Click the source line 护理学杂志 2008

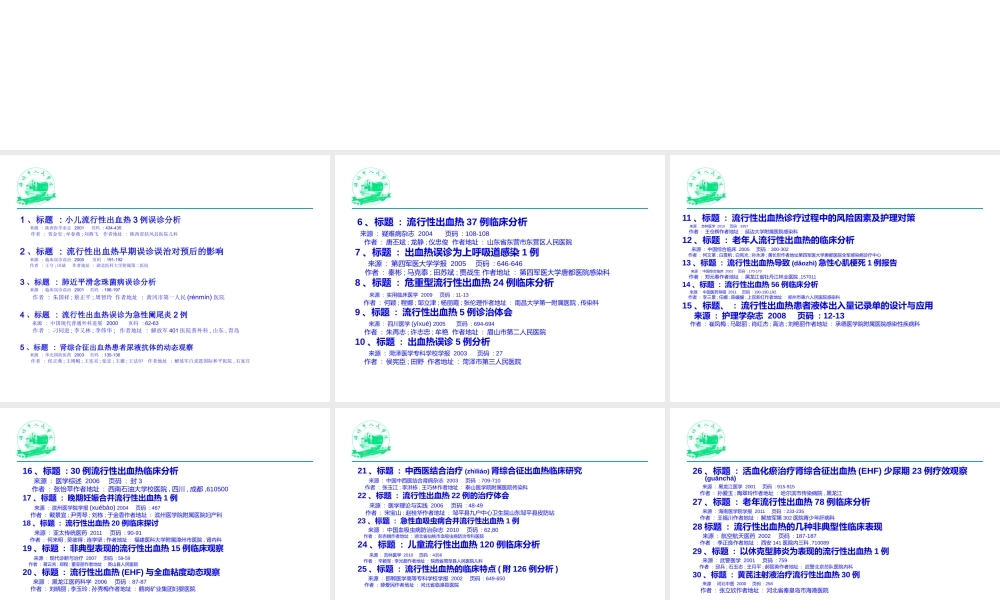[768, 316]
